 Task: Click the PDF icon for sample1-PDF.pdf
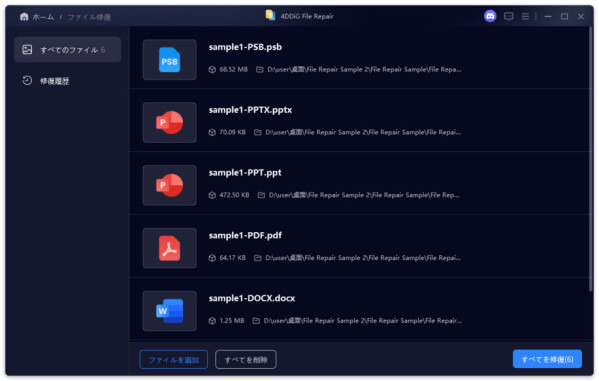(x=170, y=248)
